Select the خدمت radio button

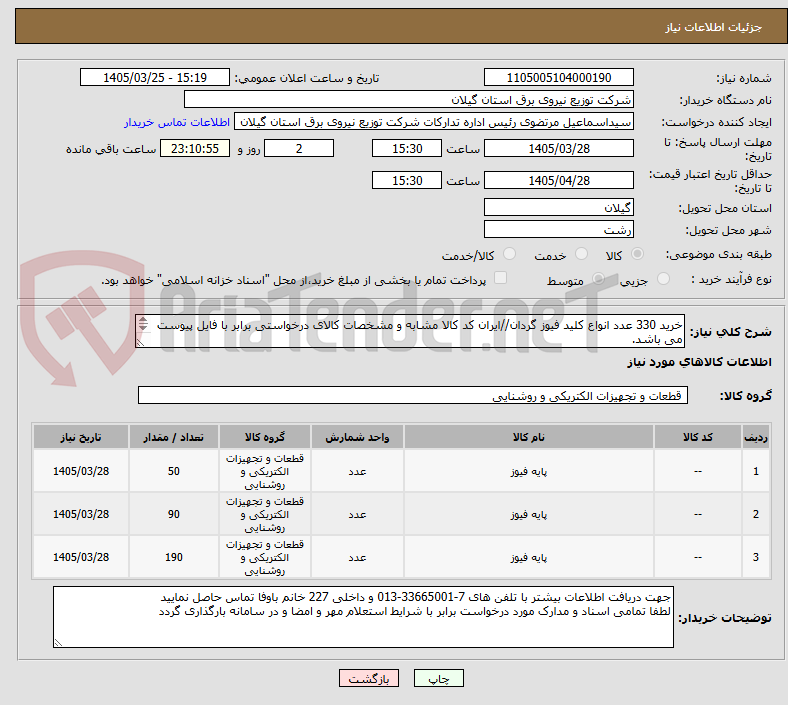pyautogui.click(x=581, y=254)
